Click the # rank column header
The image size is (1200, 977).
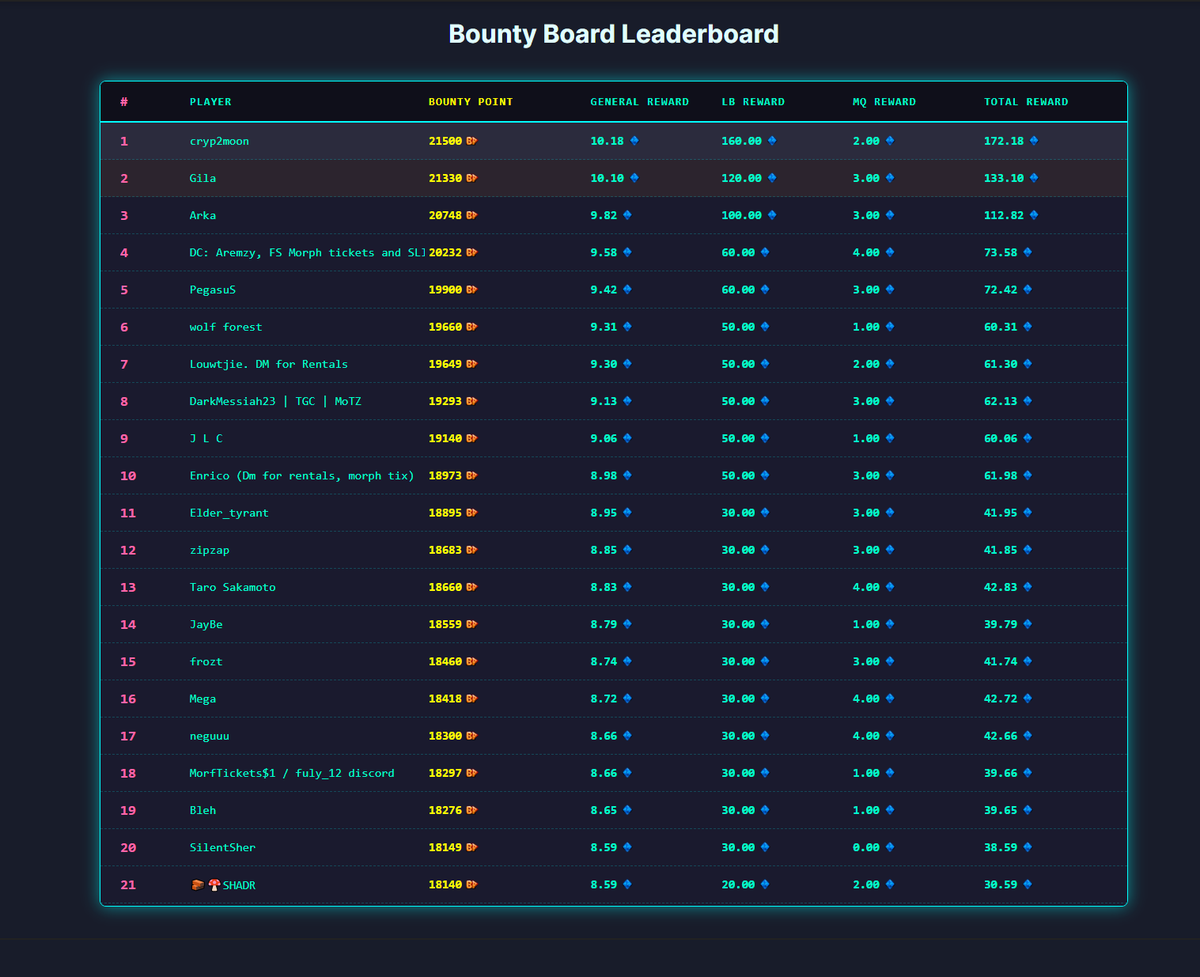tap(123, 102)
